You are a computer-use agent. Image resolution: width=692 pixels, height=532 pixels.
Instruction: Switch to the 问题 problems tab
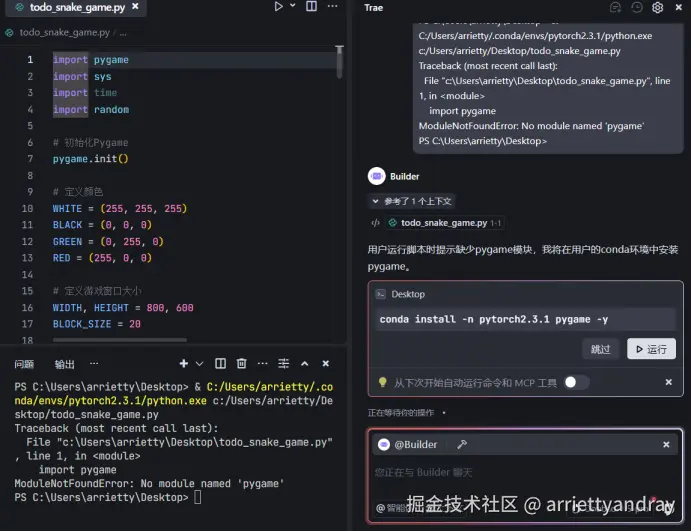(x=24, y=364)
